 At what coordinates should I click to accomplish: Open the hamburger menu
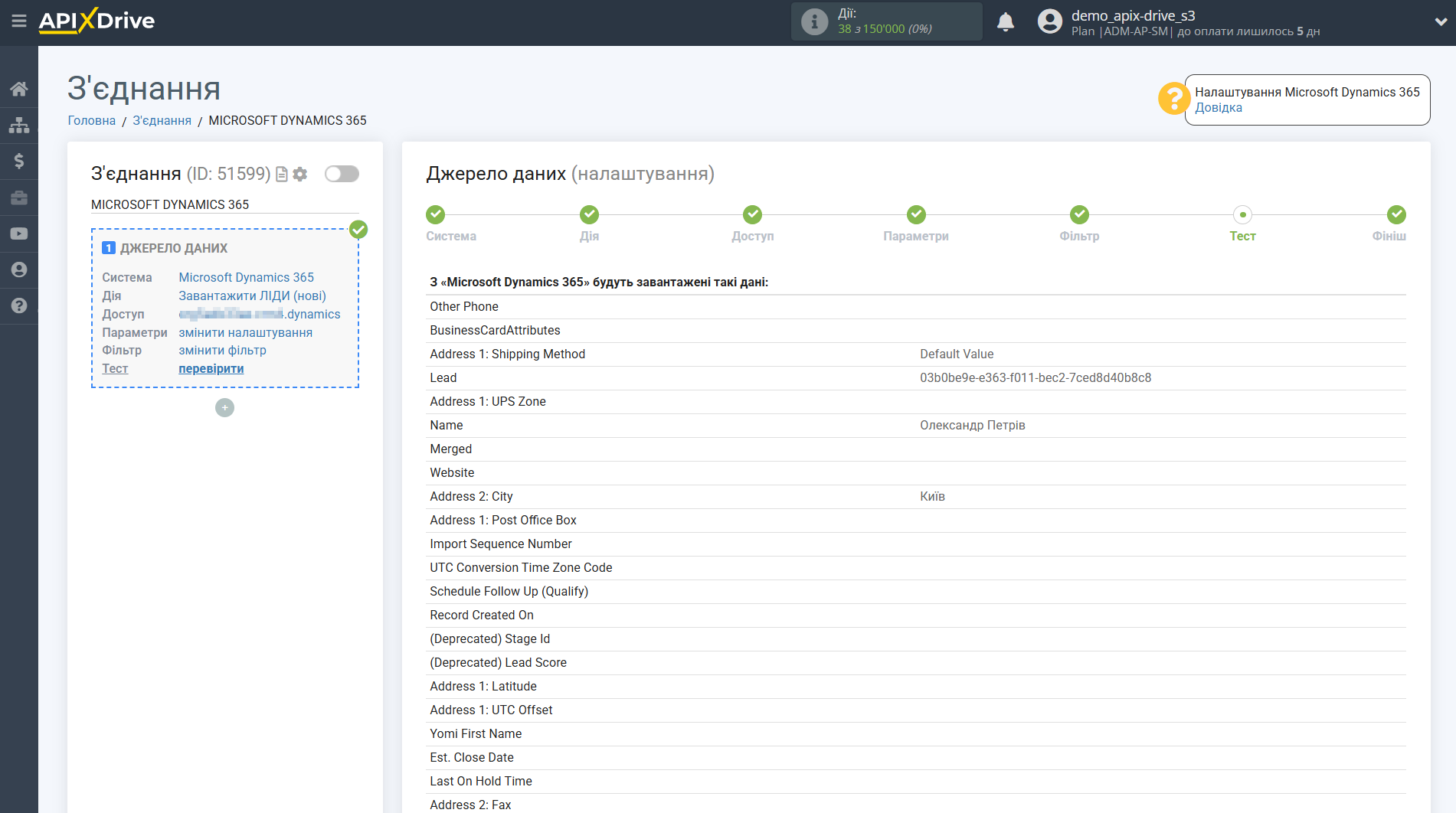tap(19, 21)
